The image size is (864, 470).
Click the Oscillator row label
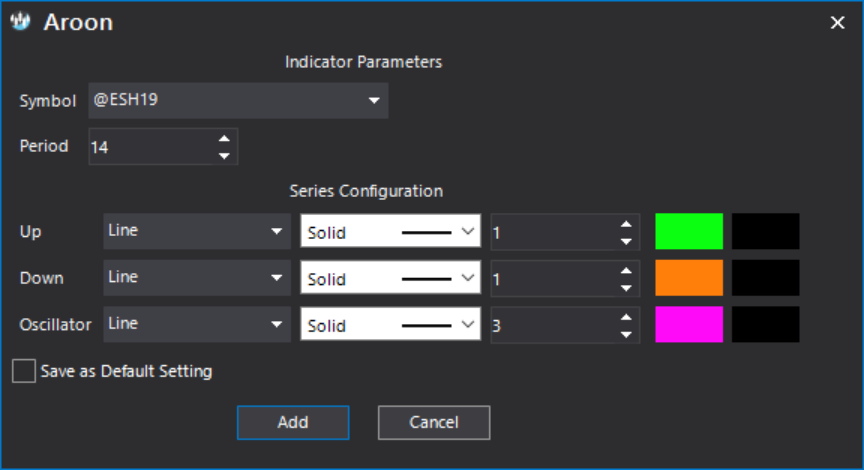click(55, 325)
